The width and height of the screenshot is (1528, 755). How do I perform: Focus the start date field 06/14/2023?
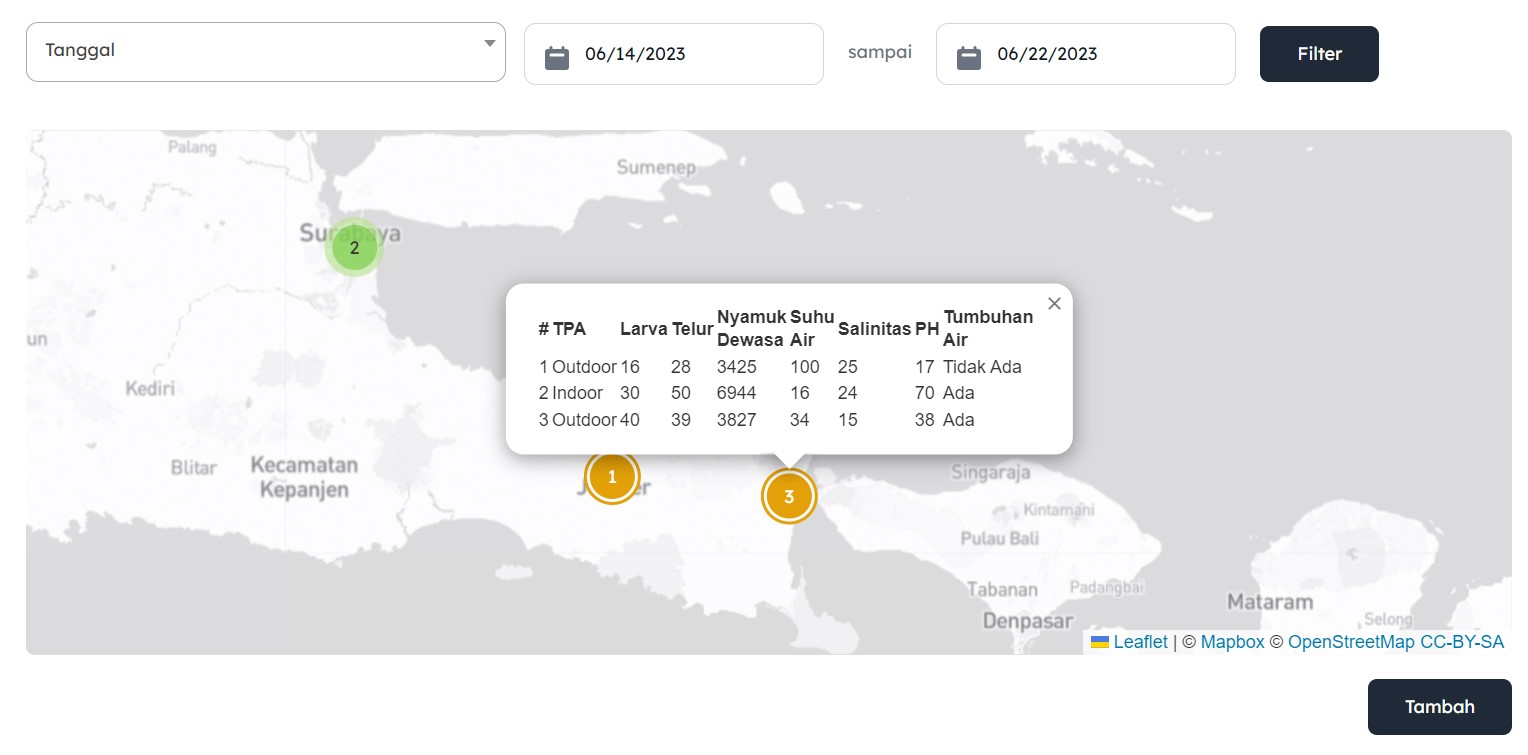point(674,54)
